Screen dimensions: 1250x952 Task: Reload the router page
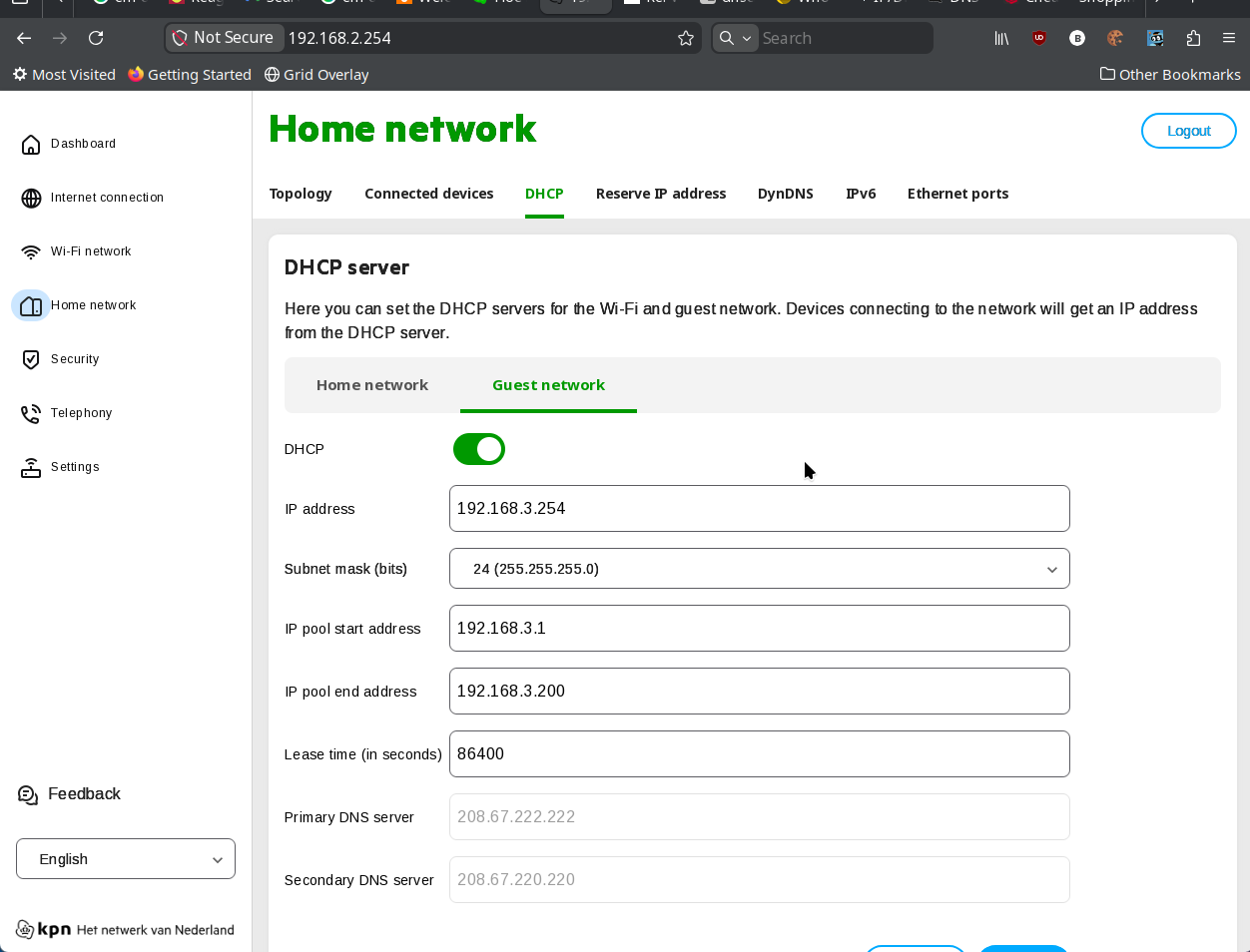pos(96,38)
